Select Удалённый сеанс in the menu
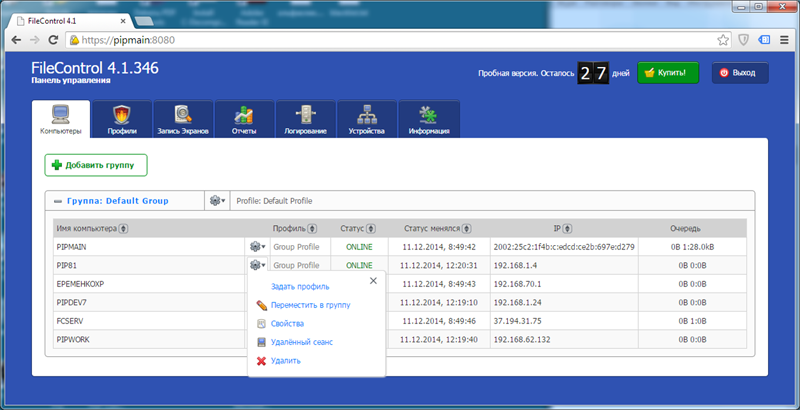This screenshot has width=800, height=410. (x=301, y=342)
